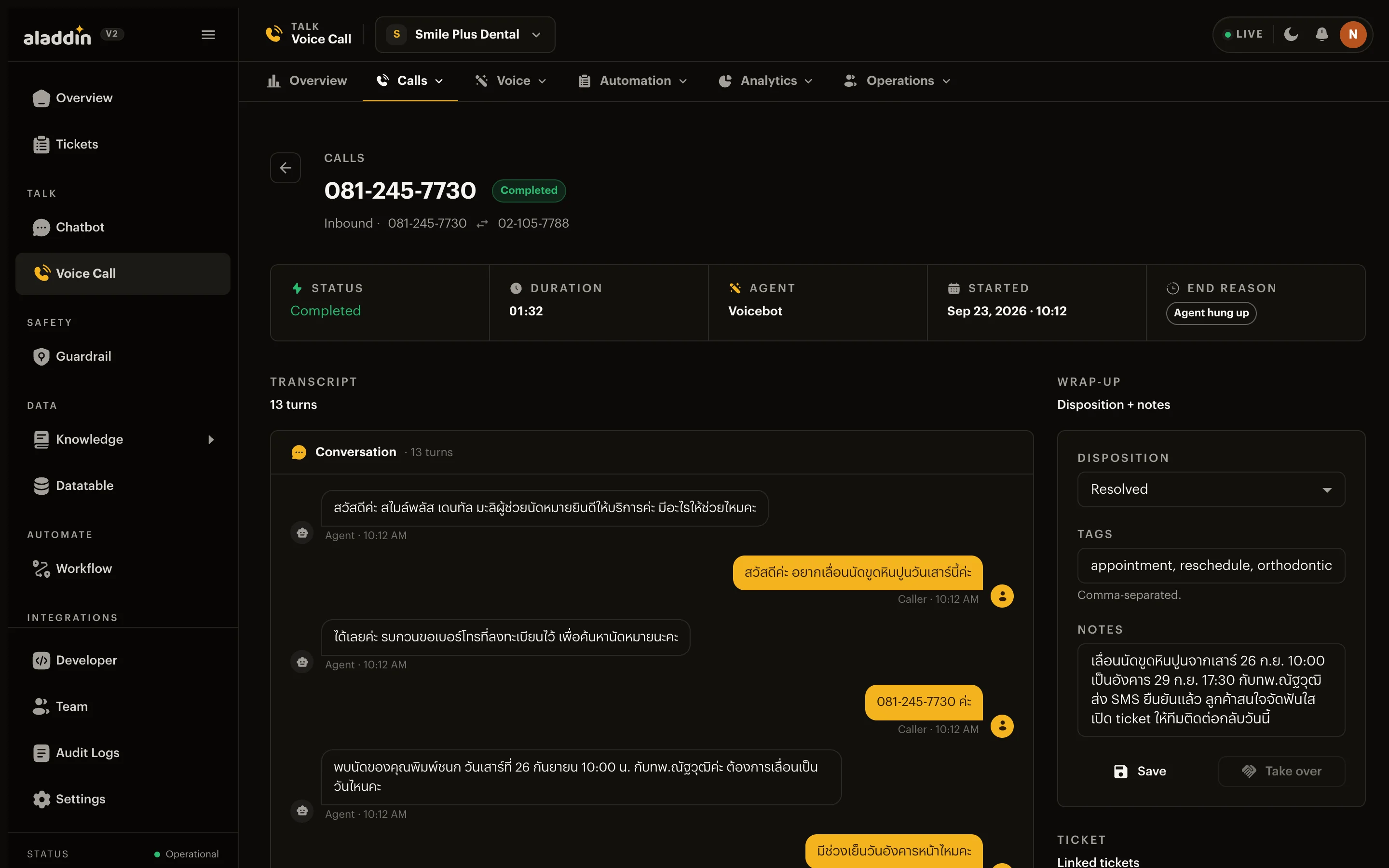Open Audit Logs in the sidebar
This screenshot has width=1389, height=868.
tap(123, 753)
